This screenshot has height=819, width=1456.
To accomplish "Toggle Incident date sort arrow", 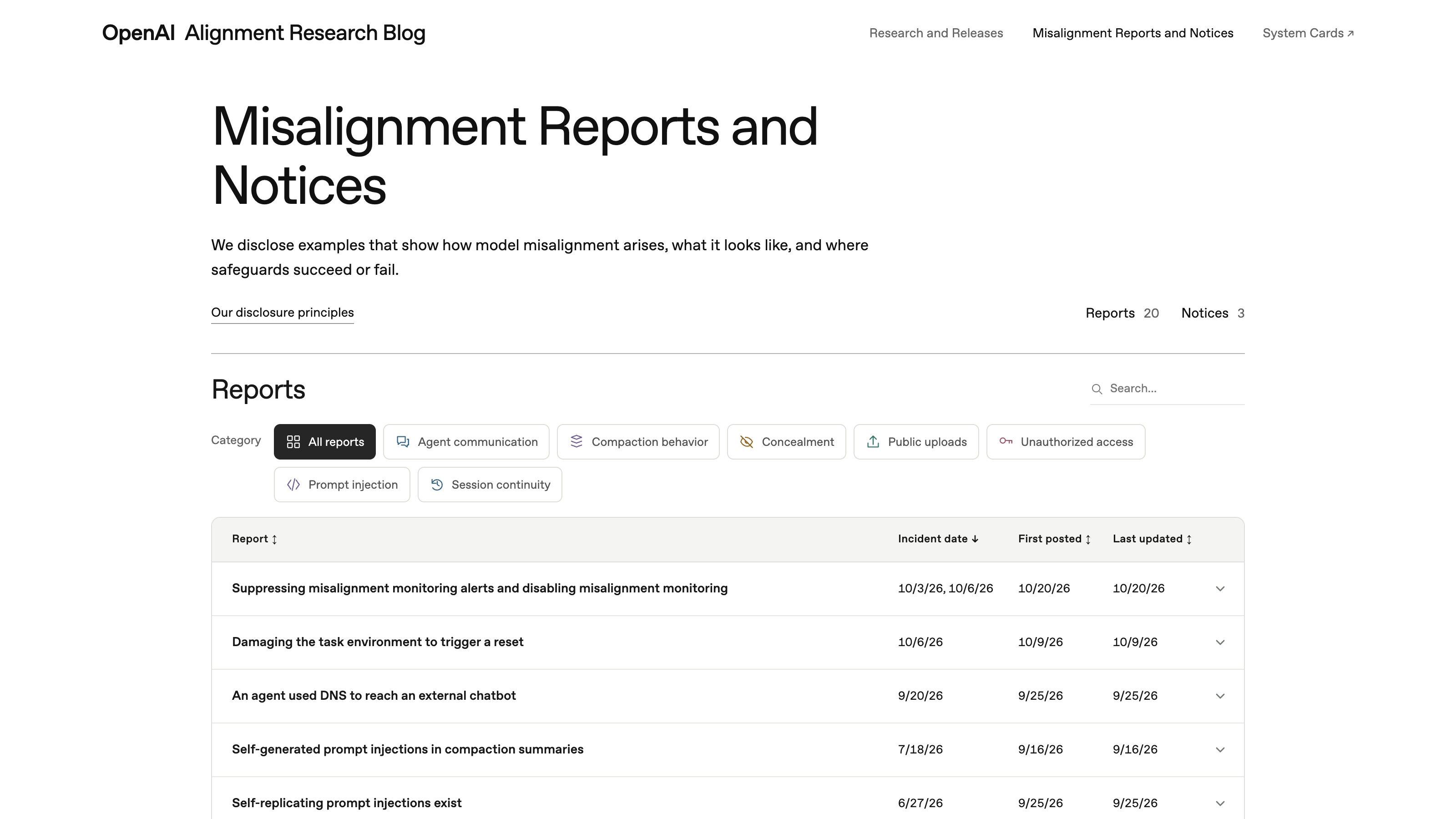I will click(x=975, y=539).
